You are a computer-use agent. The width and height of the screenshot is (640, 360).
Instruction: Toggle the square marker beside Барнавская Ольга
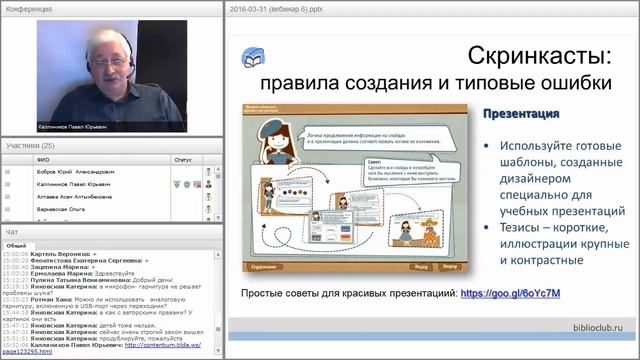click(7, 209)
